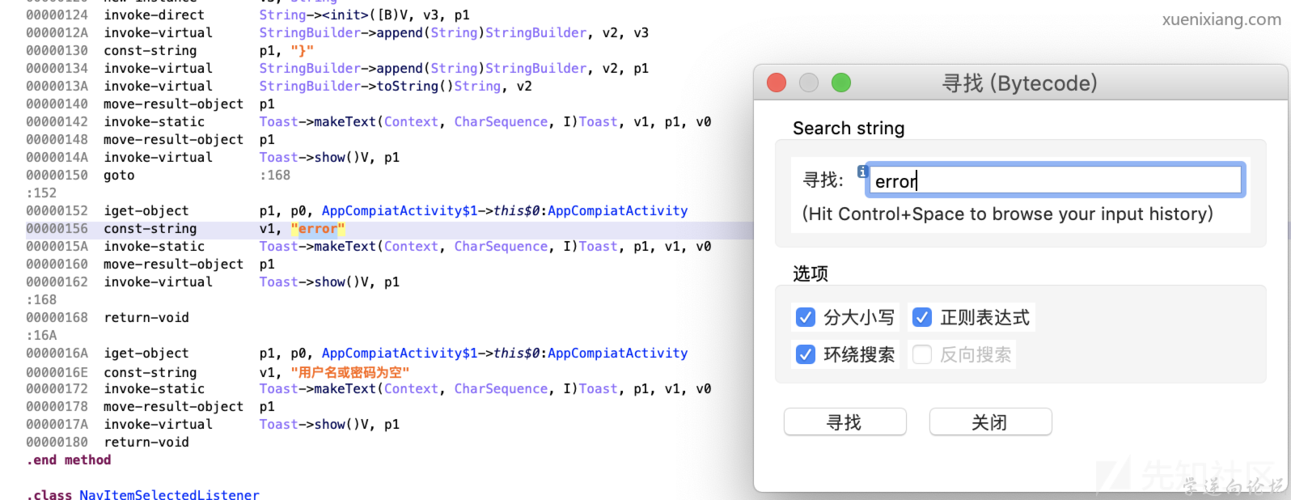Click the highlighted "error" string in bytecode

[x=318, y=229]
